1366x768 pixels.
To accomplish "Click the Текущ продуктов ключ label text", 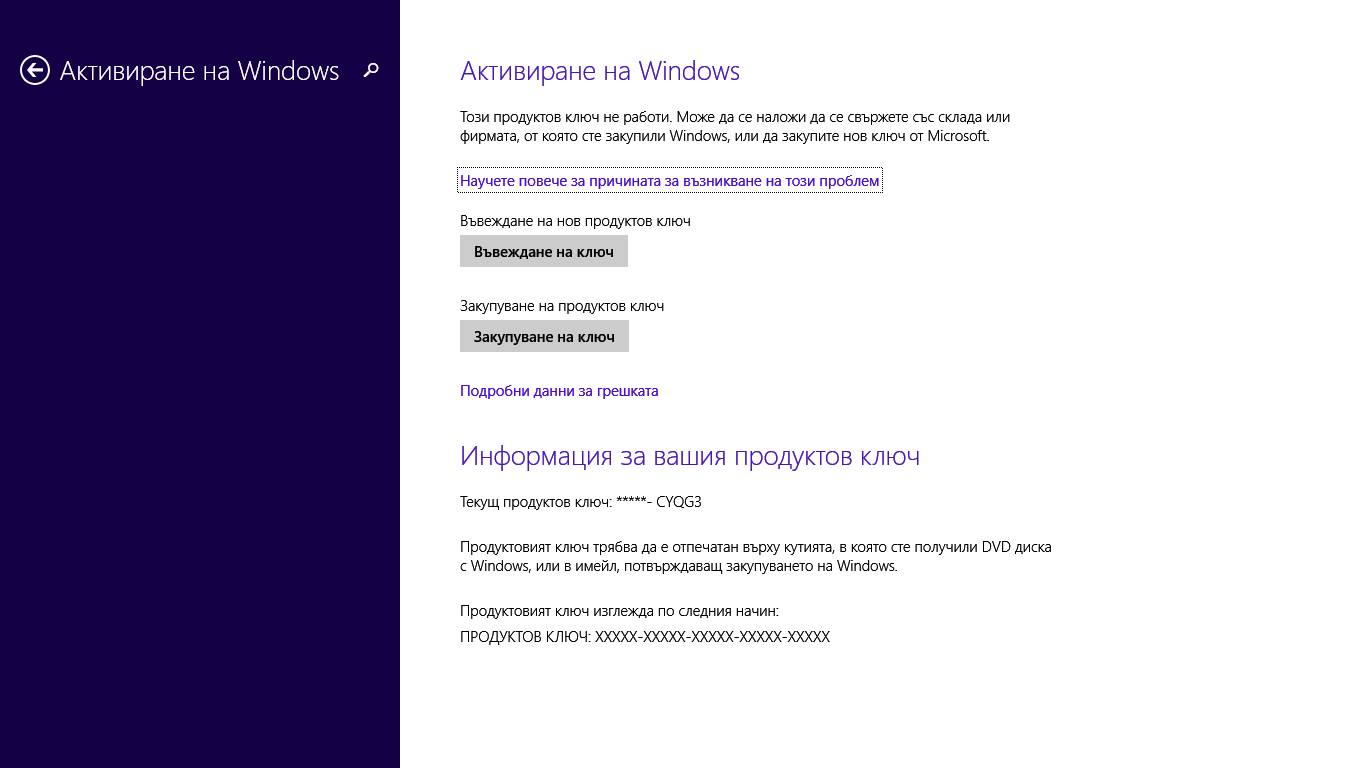I will [536, 501].
